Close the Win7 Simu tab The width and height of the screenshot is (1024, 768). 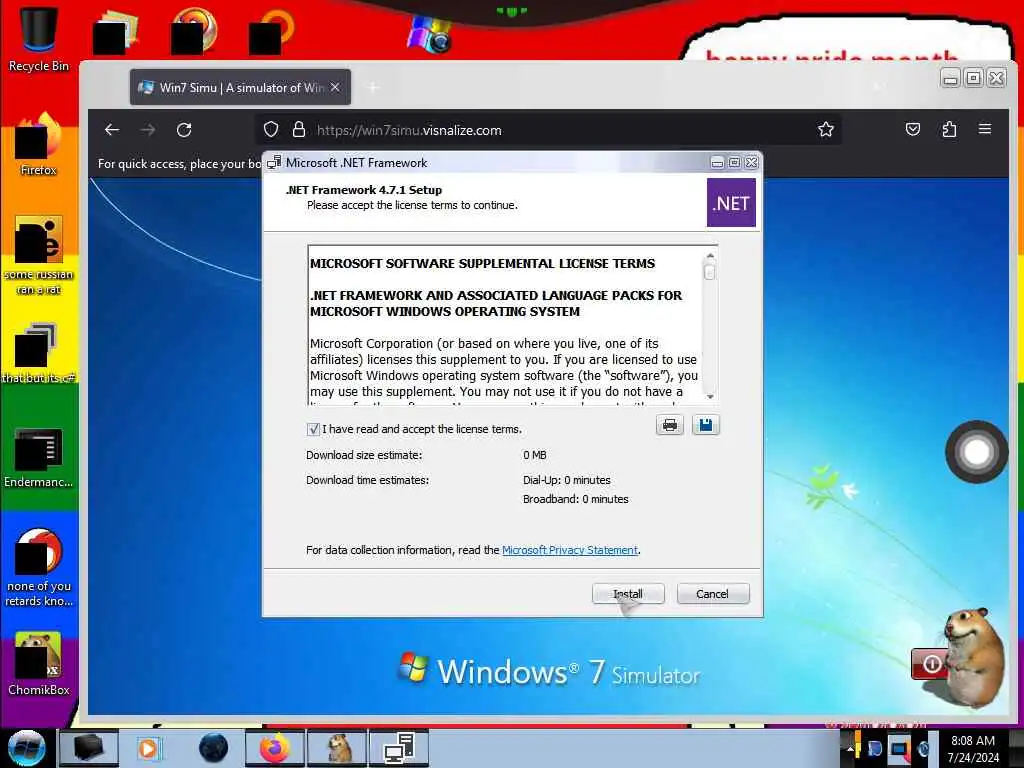click(335, 87)
